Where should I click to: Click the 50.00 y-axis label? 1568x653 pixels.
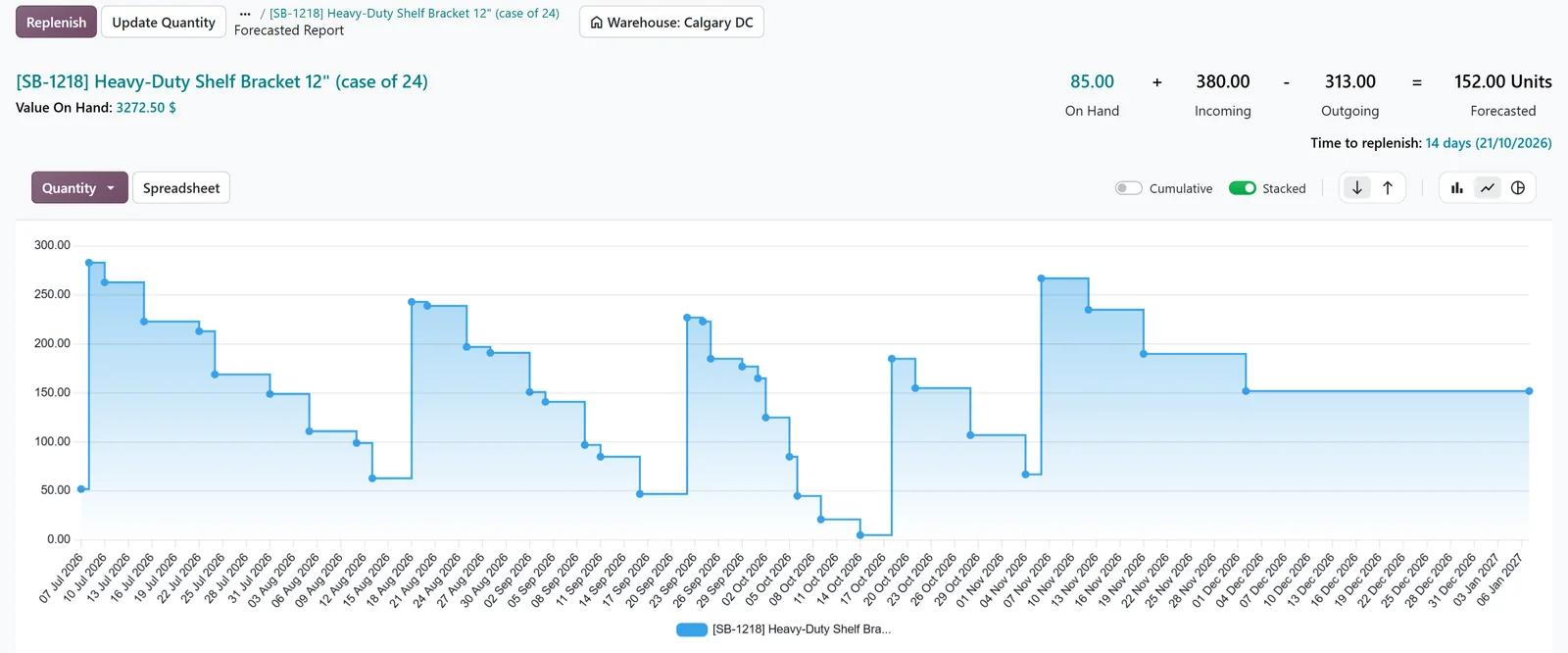coord(55,490)
